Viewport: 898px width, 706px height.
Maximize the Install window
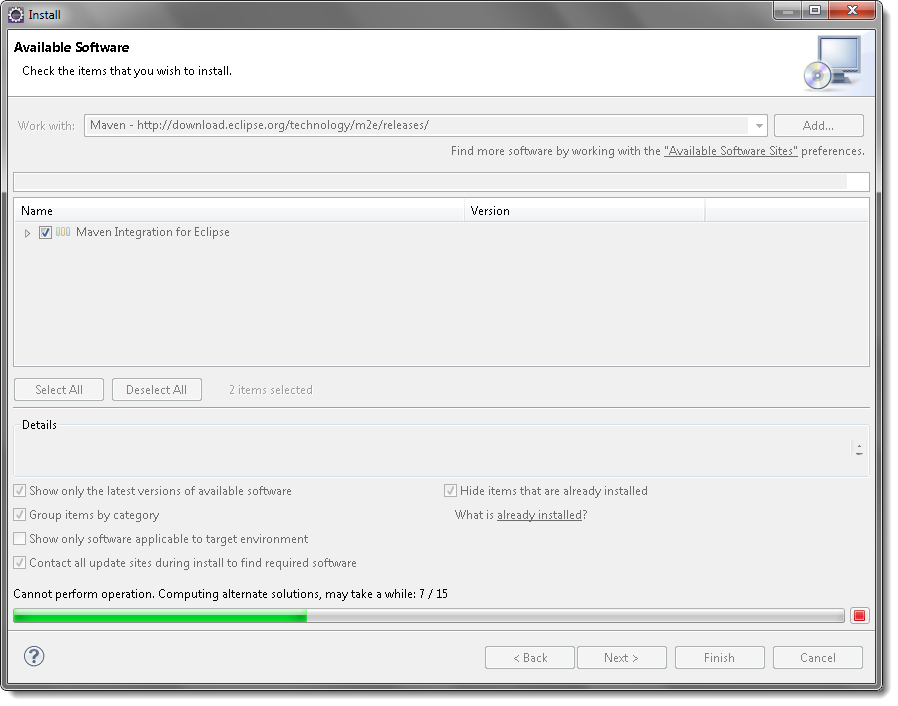click(815, 10)
